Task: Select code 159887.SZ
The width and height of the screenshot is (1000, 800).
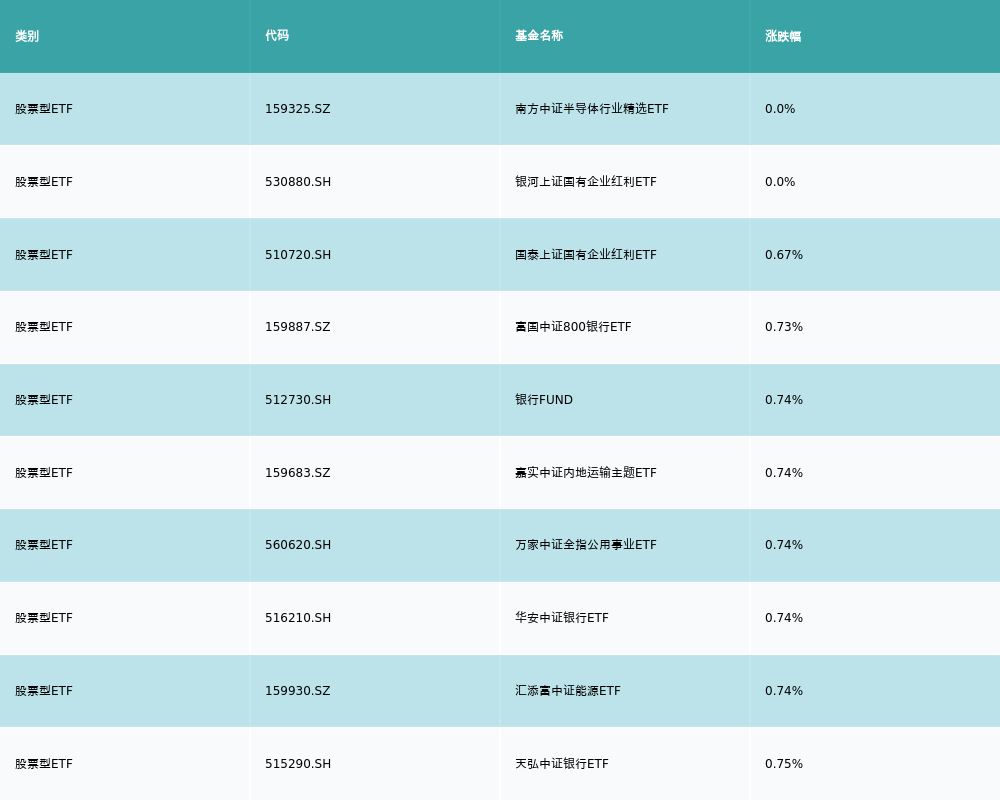Action: pos(298,327)
